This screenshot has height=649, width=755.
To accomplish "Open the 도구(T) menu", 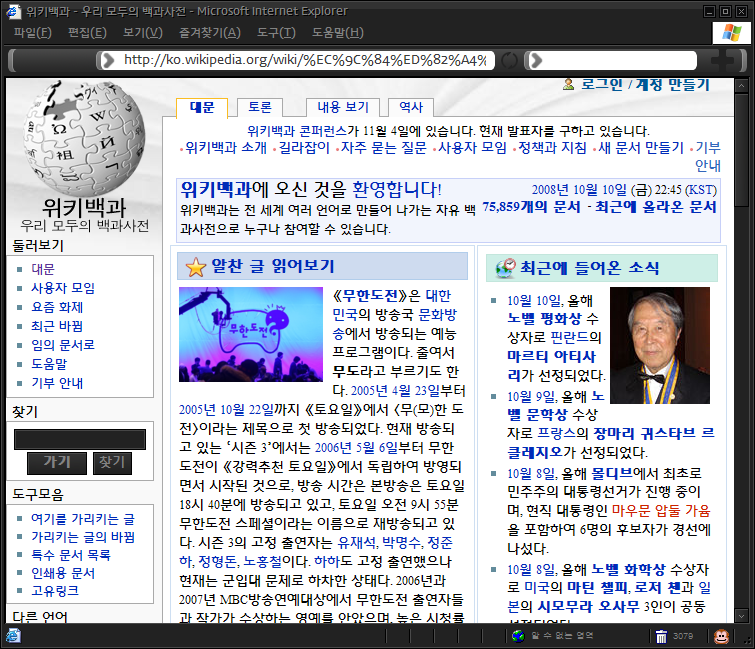I will [x=276, y=33].
